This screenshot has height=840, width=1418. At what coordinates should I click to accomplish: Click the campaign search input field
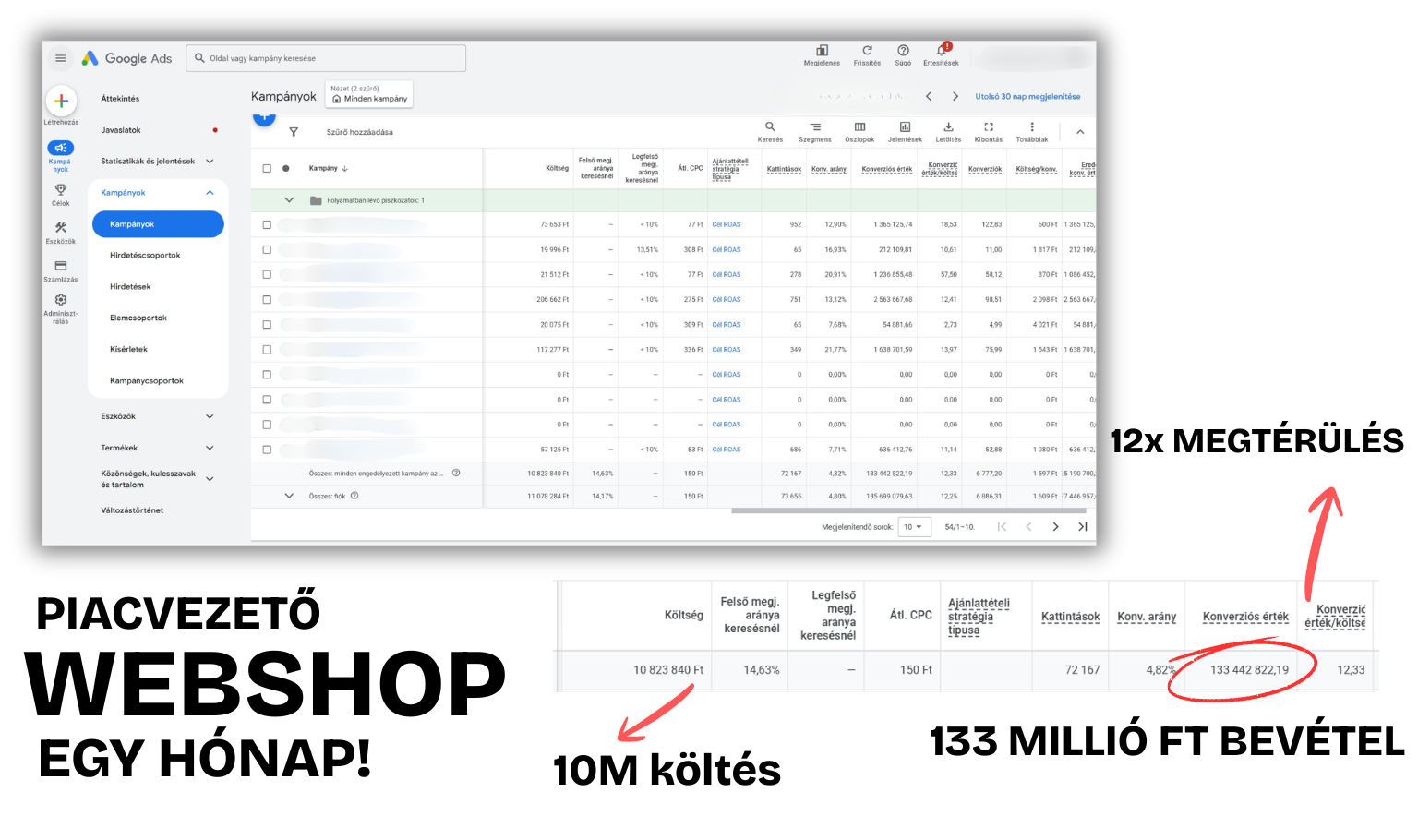(x=326, y=58)
